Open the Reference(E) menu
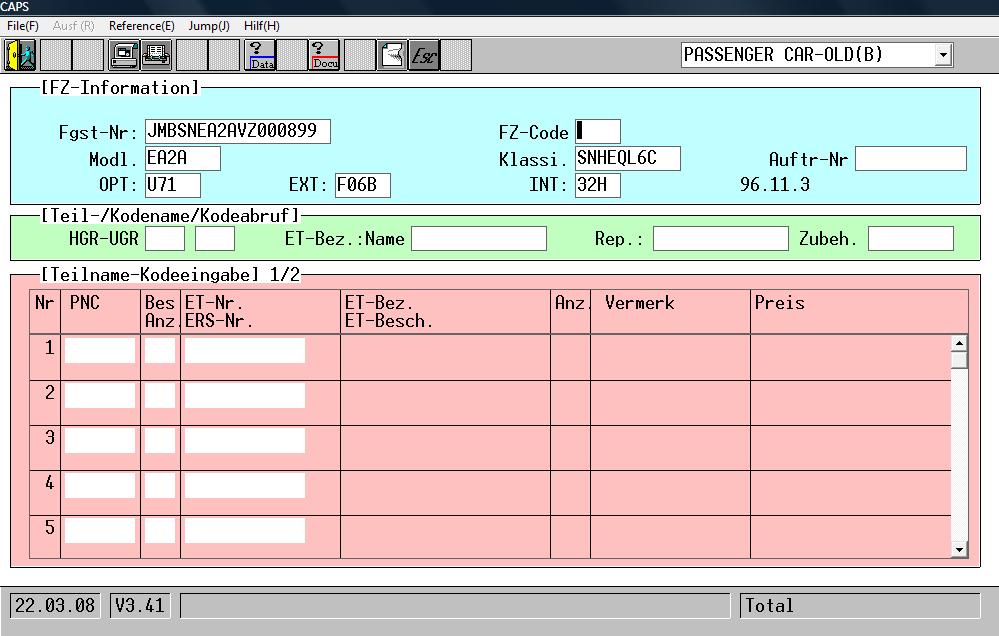This screenshot has width=999, height=636. pos(141,25)
